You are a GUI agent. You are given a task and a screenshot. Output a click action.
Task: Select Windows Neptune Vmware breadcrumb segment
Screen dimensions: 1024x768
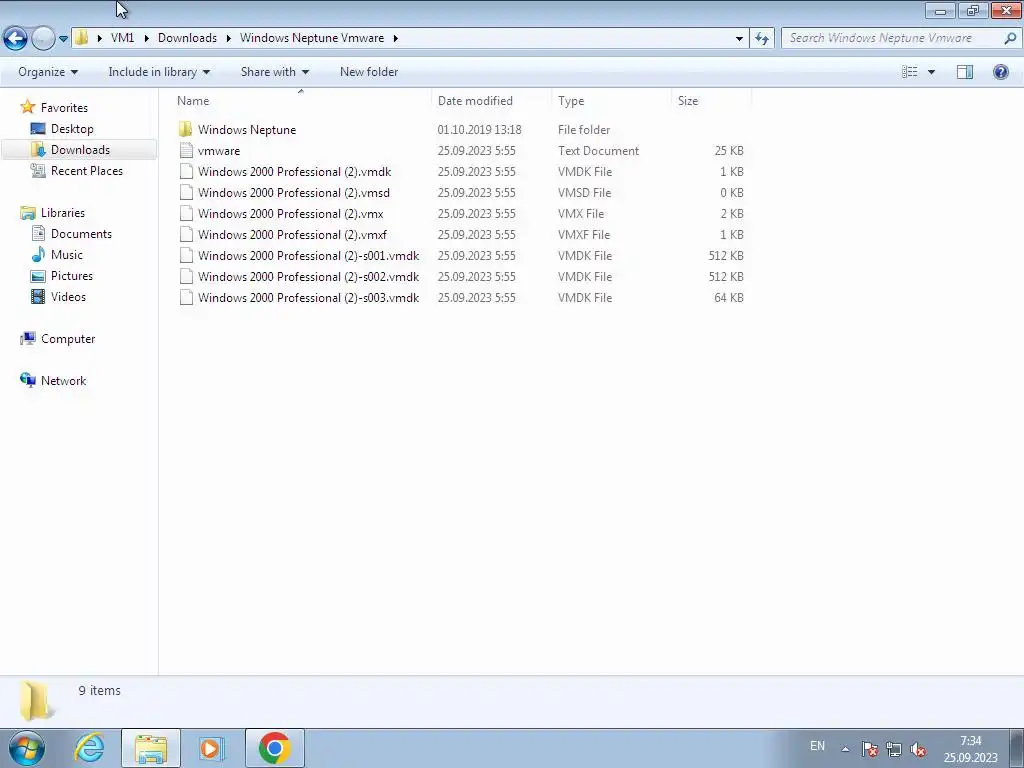click(x=312, y=38)
